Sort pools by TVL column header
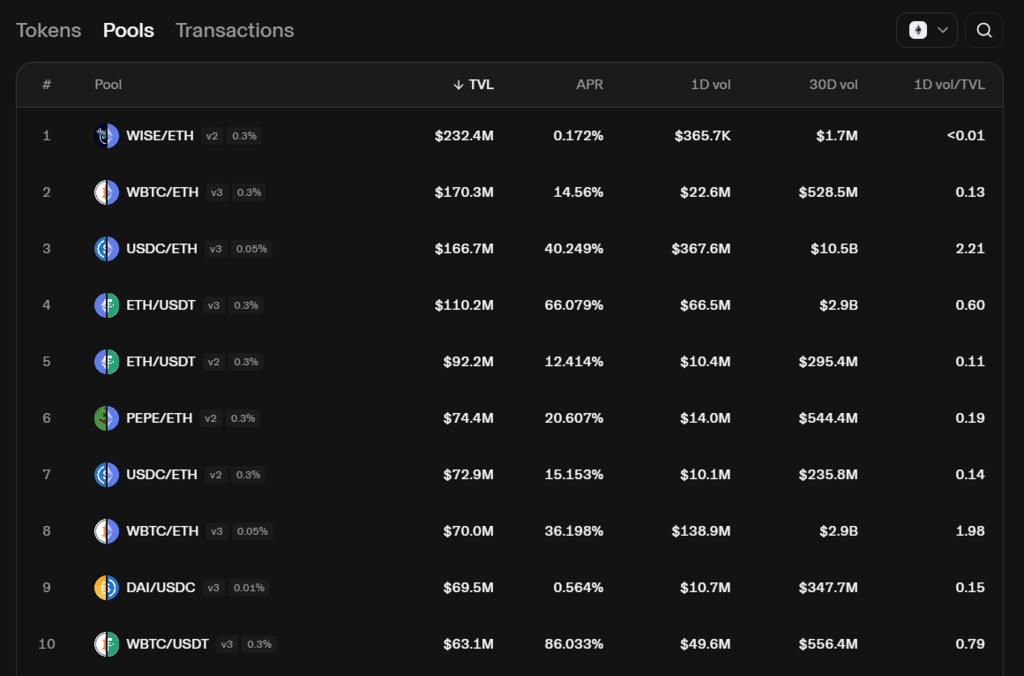The height and width of the screenshot is (676, 1024). point(473,84)
